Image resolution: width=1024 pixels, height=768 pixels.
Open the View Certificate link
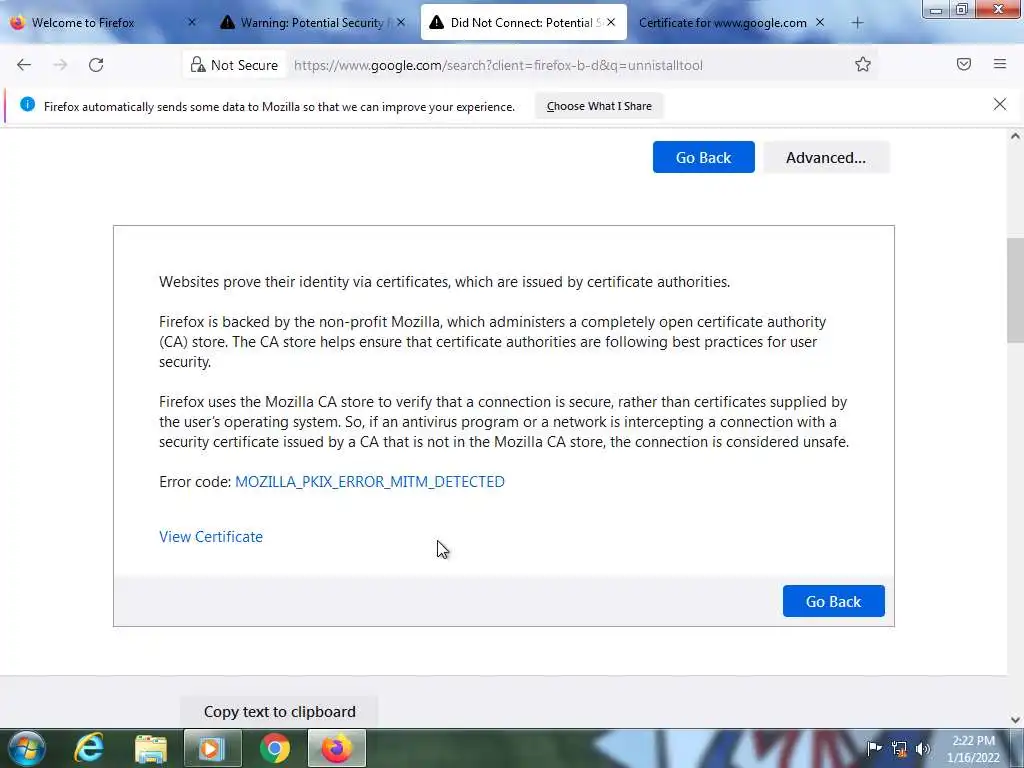click(211, 537)
